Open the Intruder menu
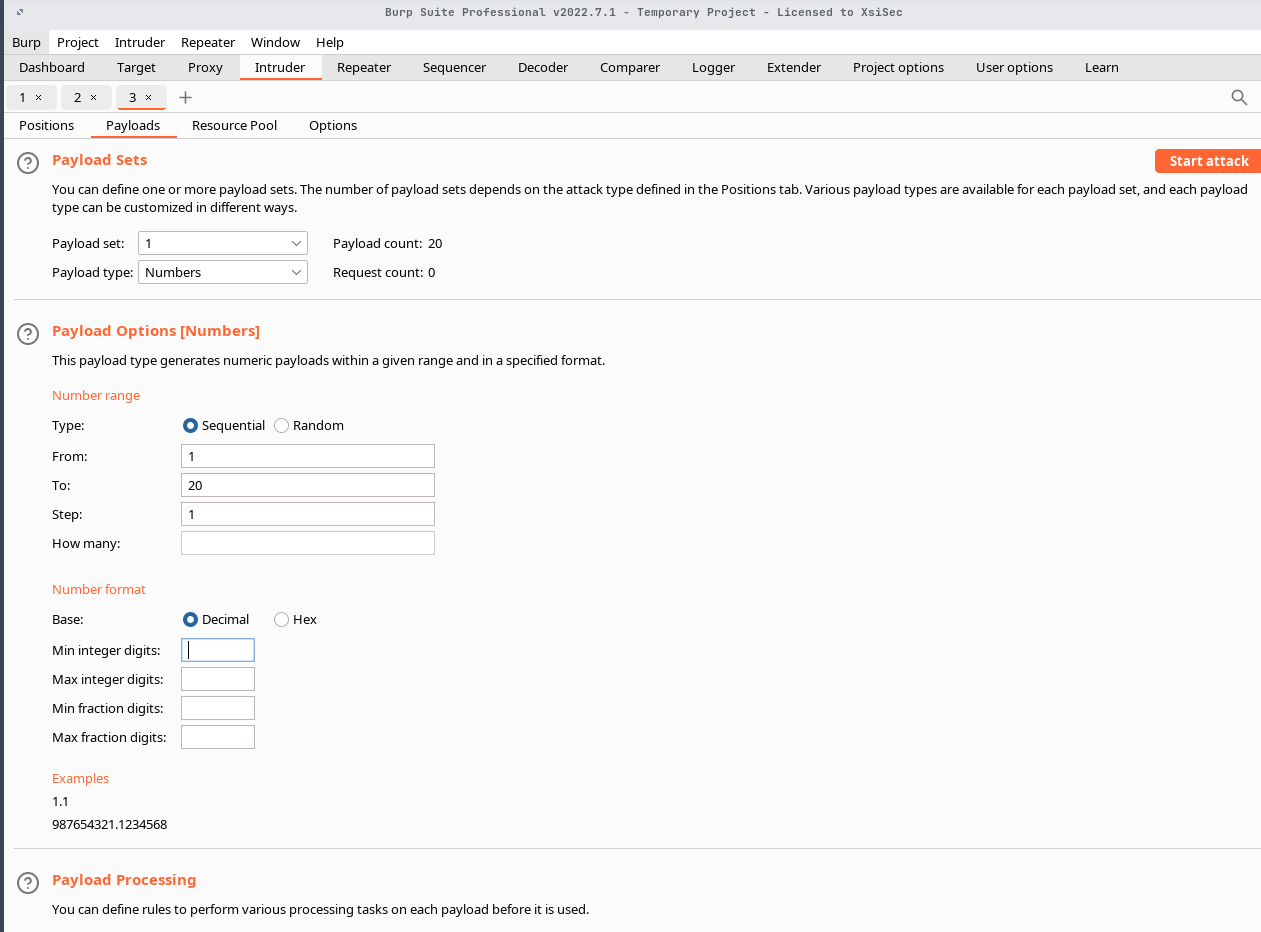This screenshot has width=1261, height=932. point(140,42)
